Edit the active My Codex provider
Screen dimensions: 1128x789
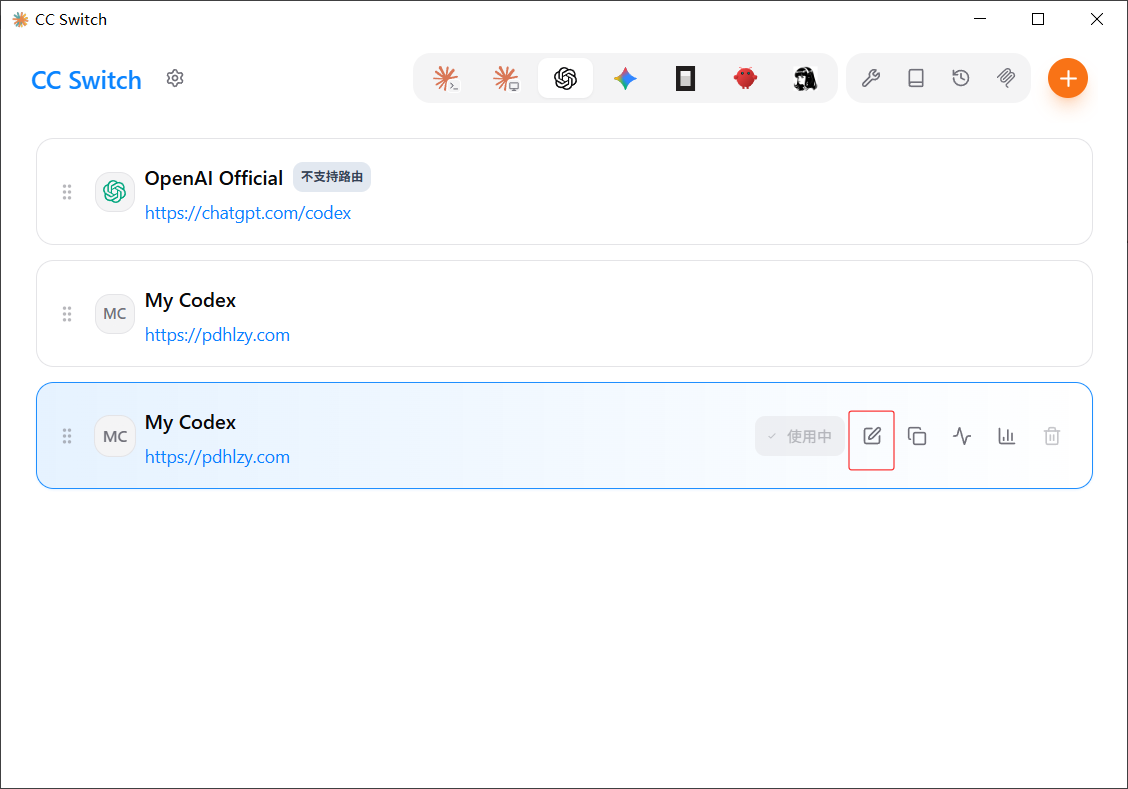coord(872,436)
